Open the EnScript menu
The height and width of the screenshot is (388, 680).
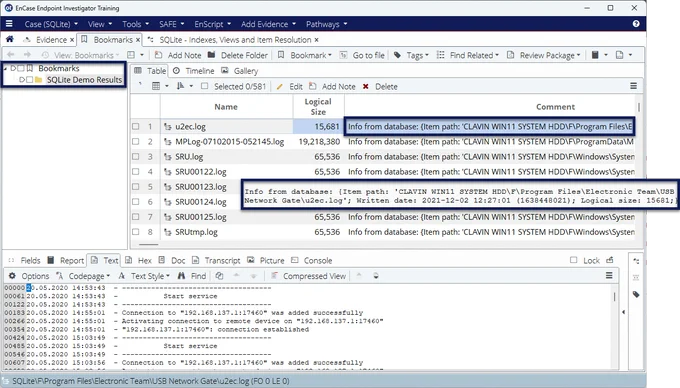212,24
